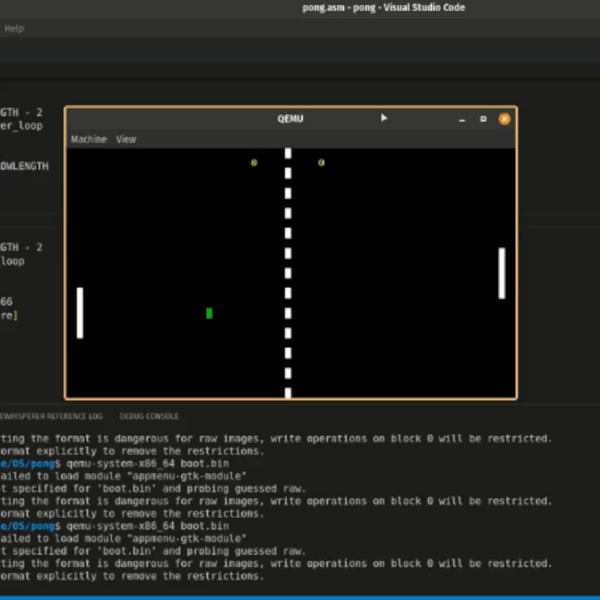Switch to CodeWhisperer Reference Log tab
This screenshot has width=600, height=600.
tap(52, 415)
